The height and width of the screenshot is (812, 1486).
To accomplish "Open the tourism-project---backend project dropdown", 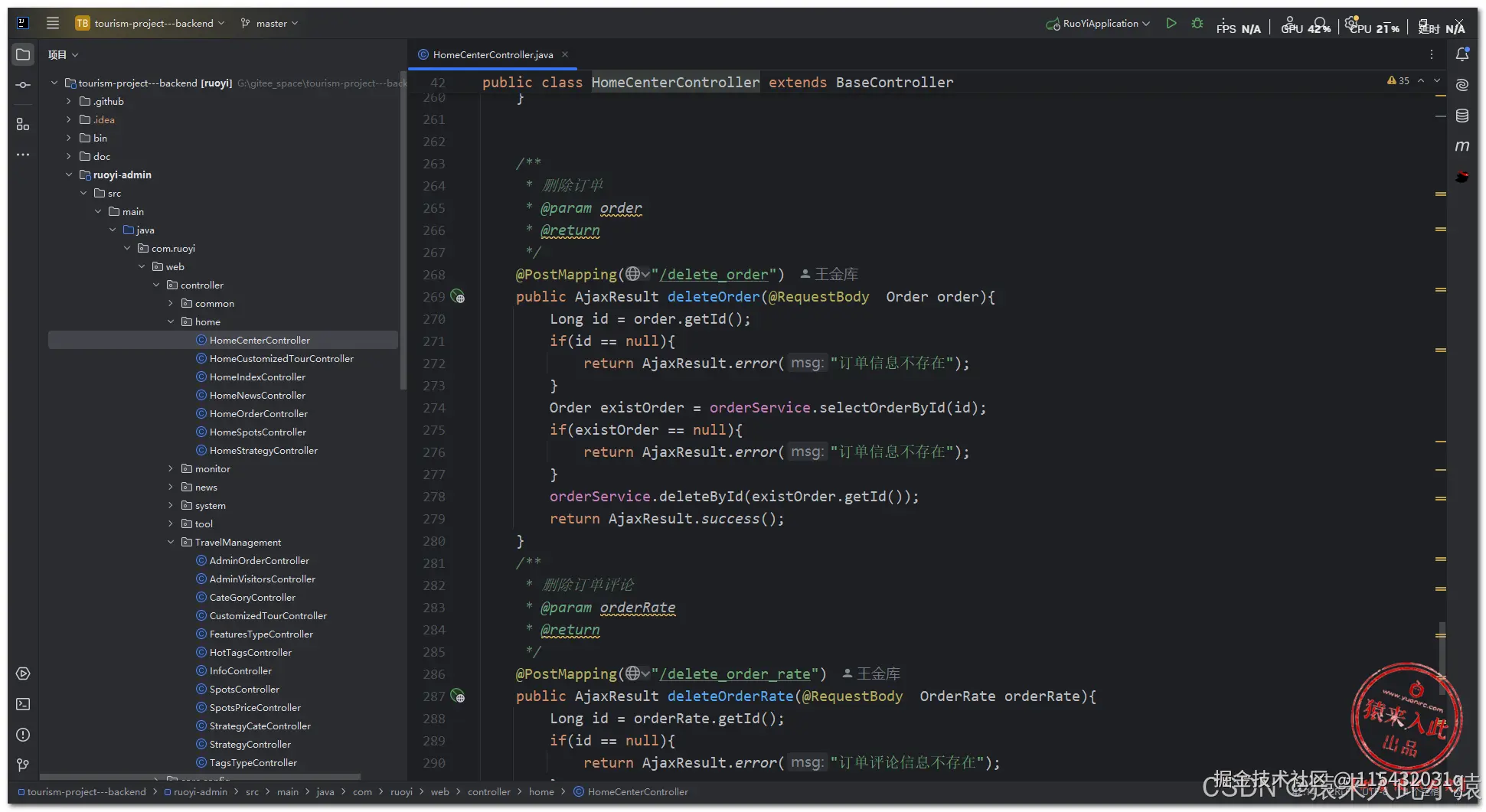I will [x=151, y=23].
